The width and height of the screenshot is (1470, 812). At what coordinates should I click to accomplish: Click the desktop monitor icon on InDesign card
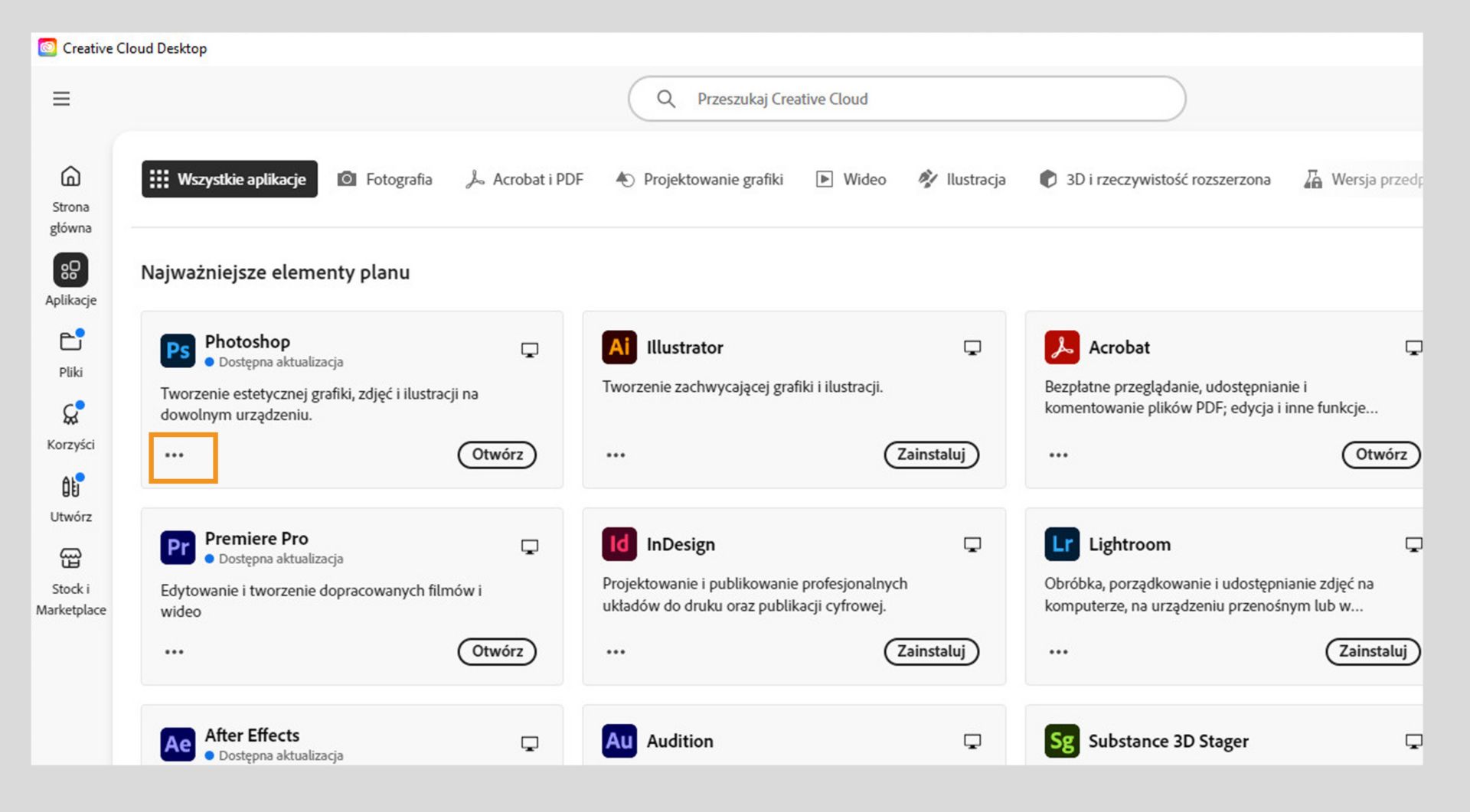click(x=972, y=544)
